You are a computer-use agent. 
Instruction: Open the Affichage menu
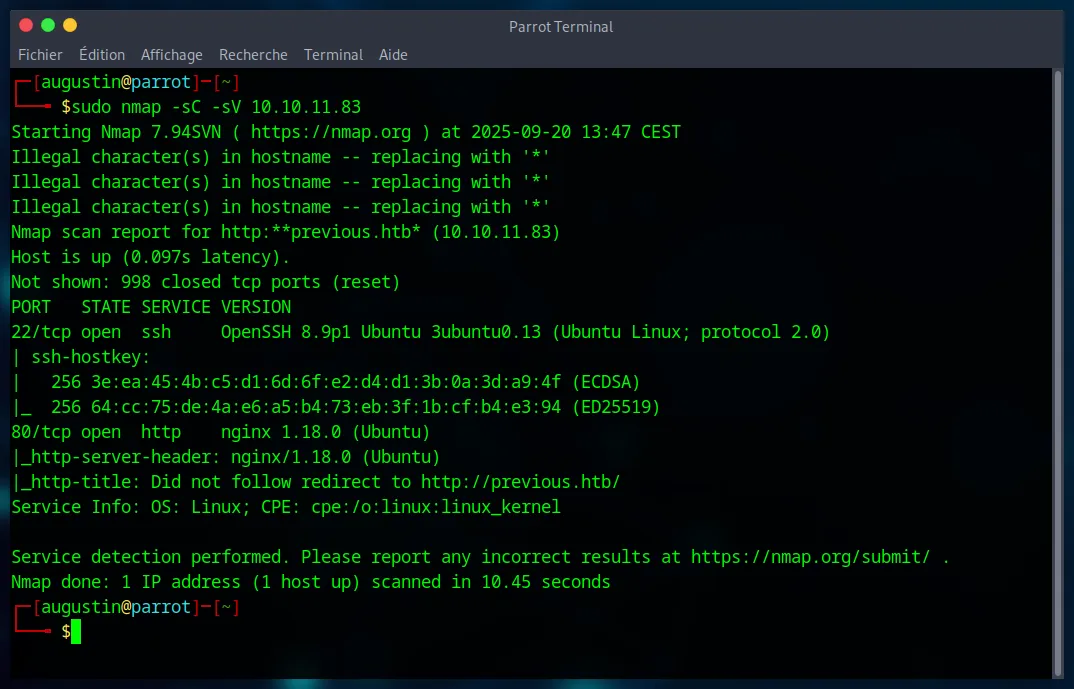tap(171, 55)
